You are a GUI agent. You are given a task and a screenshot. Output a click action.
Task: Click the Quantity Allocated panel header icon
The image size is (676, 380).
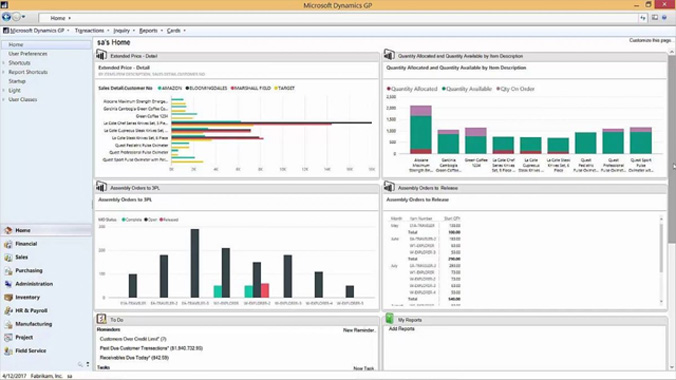click(x=389, y=55)
